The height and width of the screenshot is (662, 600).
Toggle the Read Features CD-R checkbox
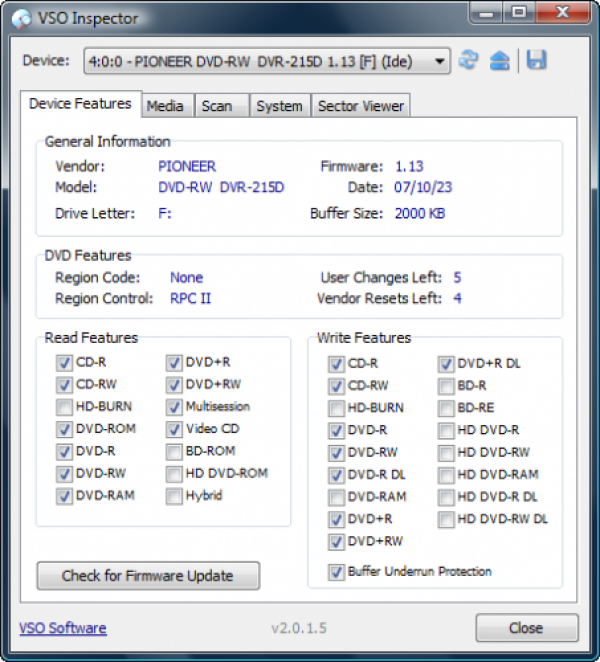[x=64, y=363]
